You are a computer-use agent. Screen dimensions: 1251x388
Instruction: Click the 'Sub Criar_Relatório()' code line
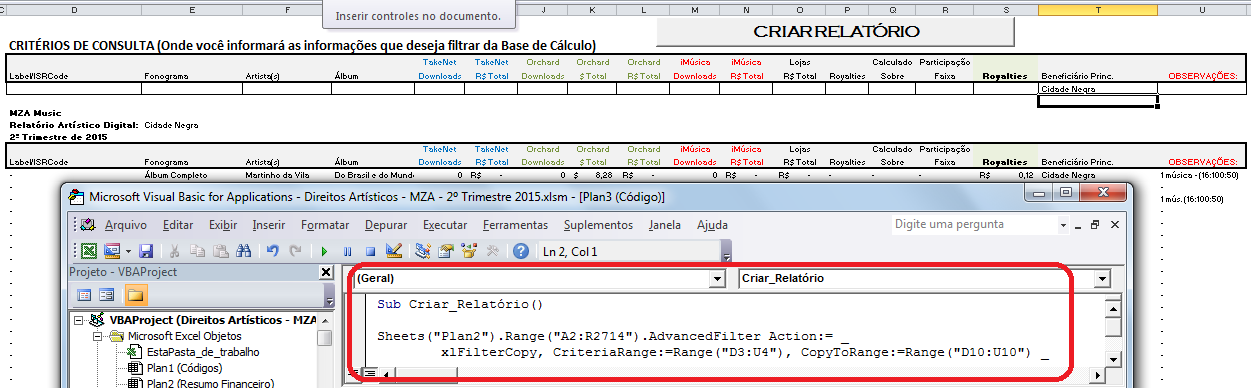point(460,304)
